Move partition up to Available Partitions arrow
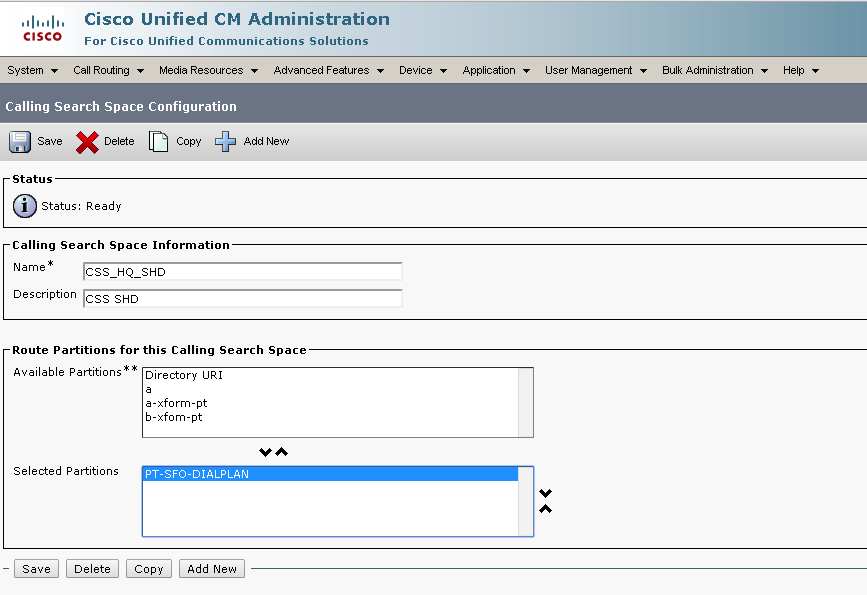 281,452
